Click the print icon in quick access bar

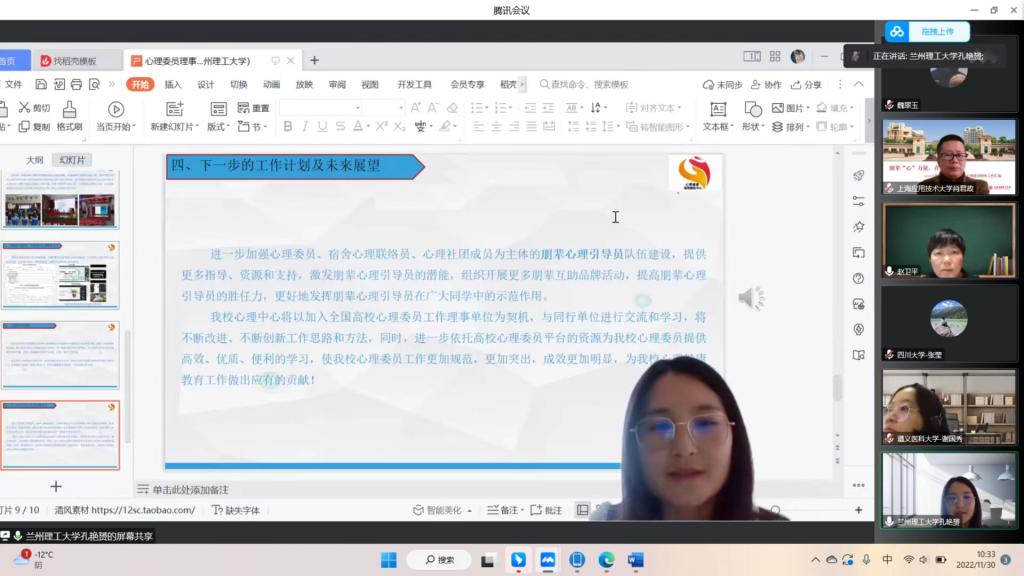(76, 84)
